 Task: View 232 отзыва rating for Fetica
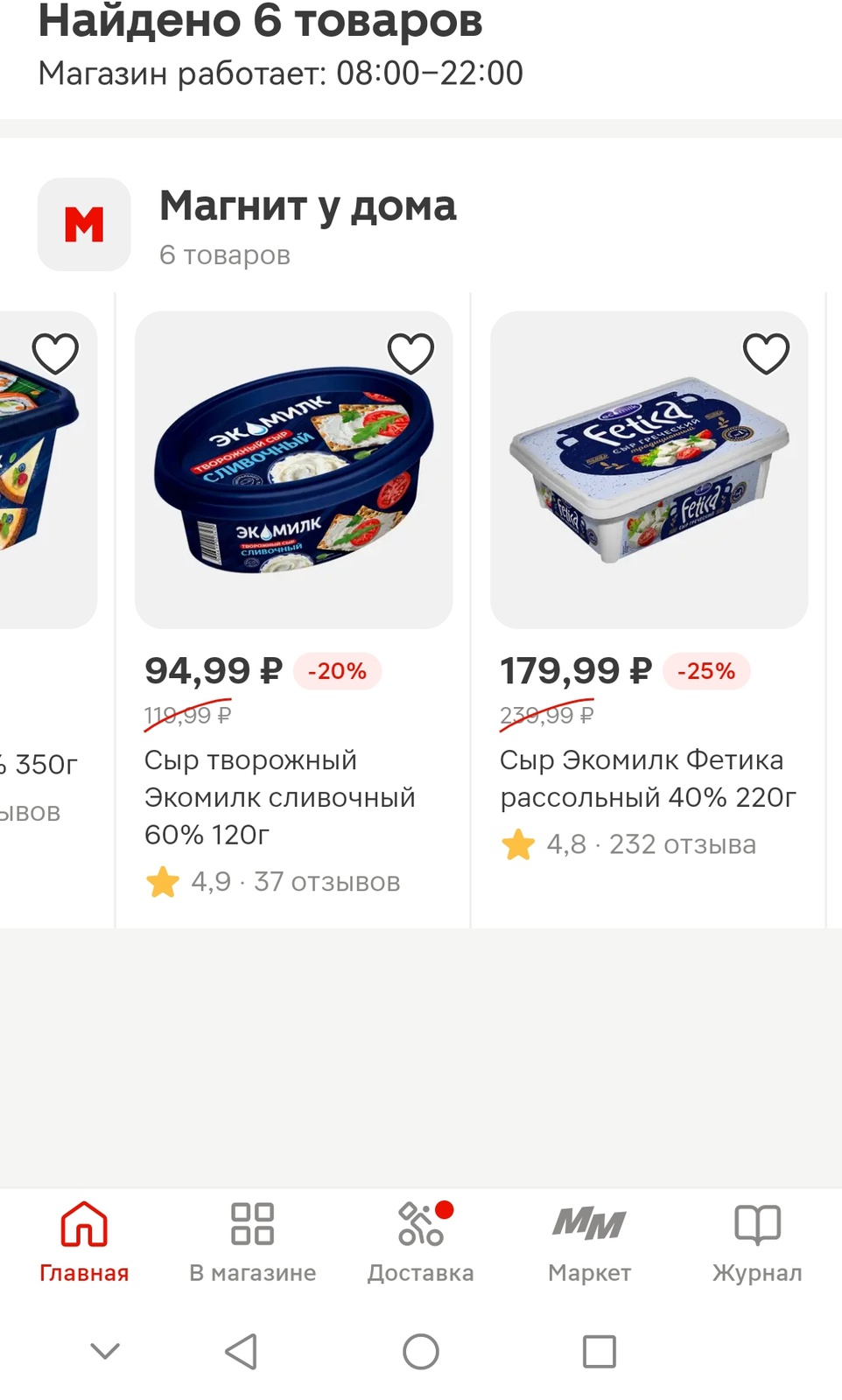point(628,844)
